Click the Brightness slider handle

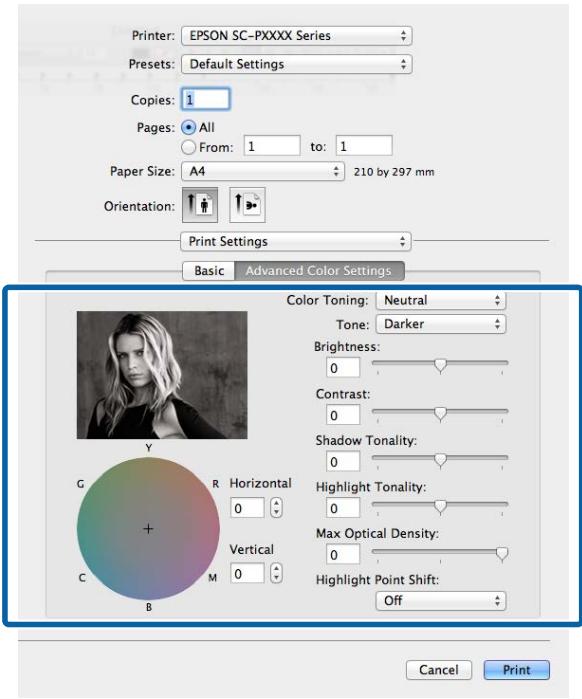(x=440, y=366)
